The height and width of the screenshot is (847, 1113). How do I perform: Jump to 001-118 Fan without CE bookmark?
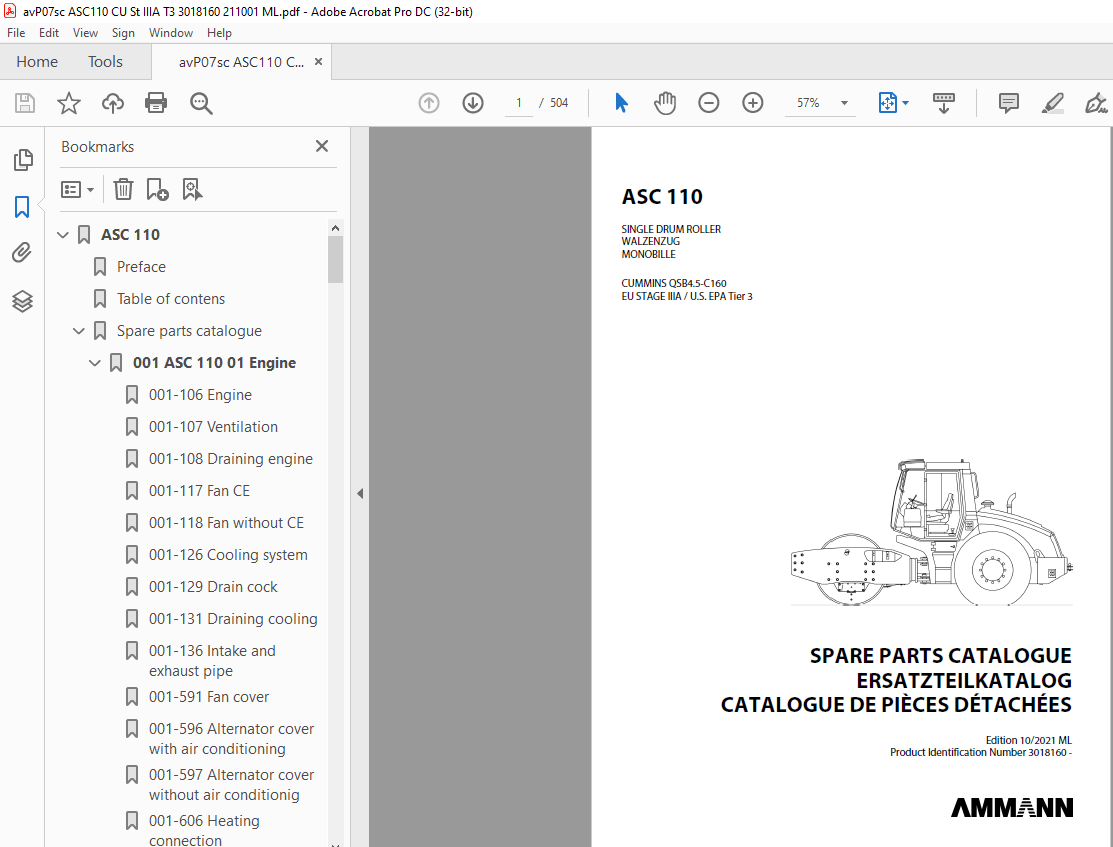pyautogui.click(x=226, y=523)
